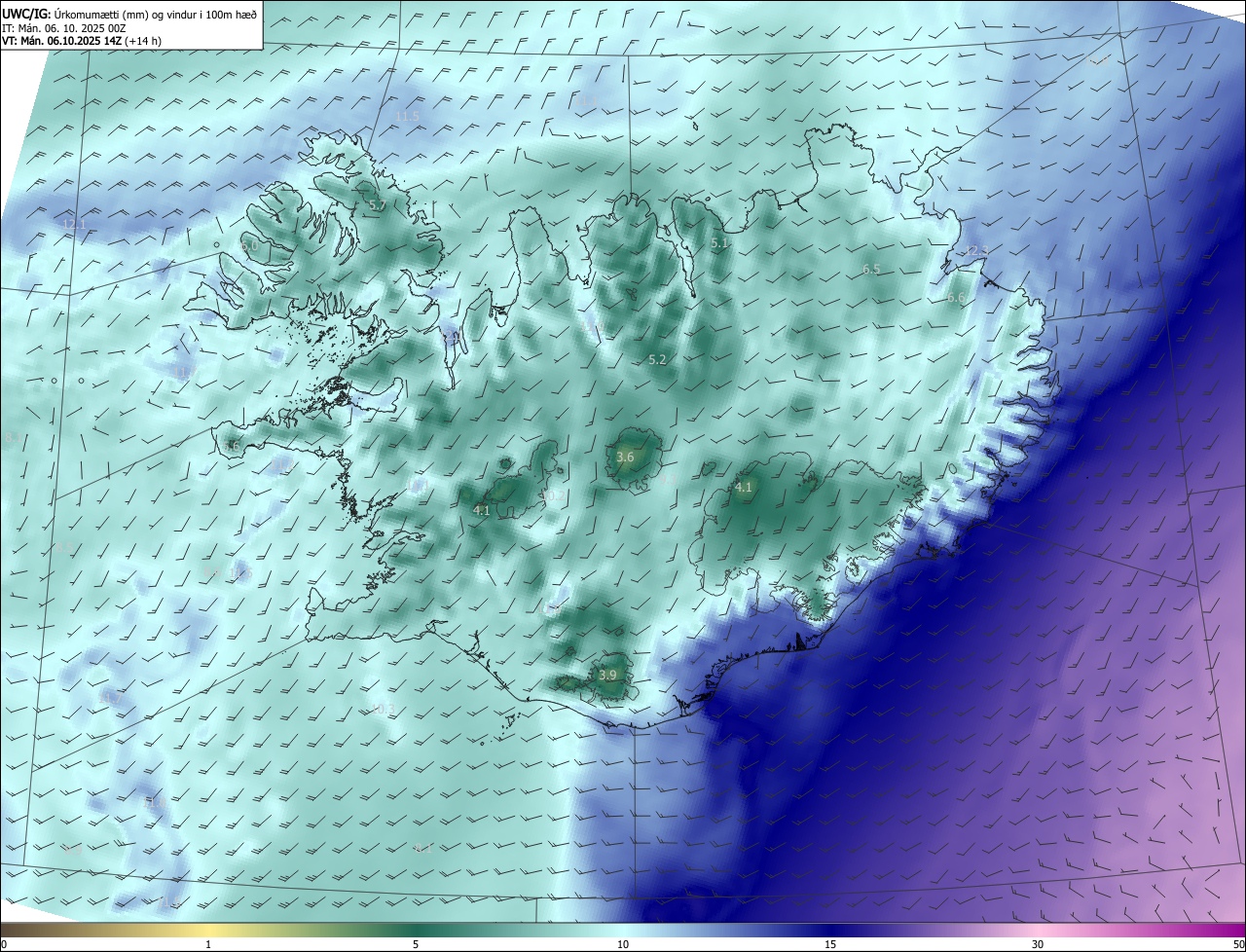Click the 3.9 value on the southern glacier
This screenshot has height=952, width=1246.
tap(607, 675)
